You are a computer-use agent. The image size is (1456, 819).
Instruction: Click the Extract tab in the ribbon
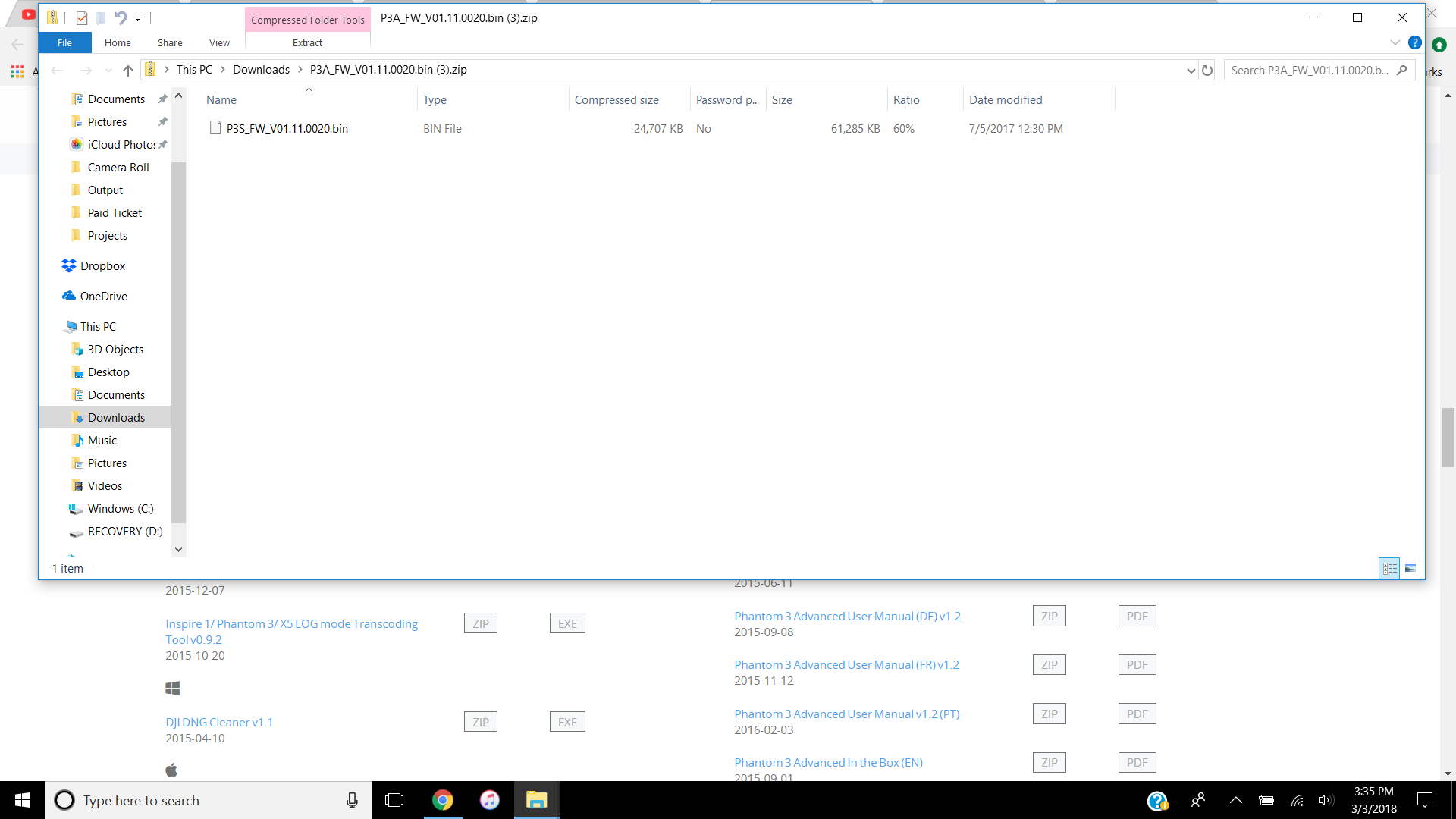coord(307,42)
